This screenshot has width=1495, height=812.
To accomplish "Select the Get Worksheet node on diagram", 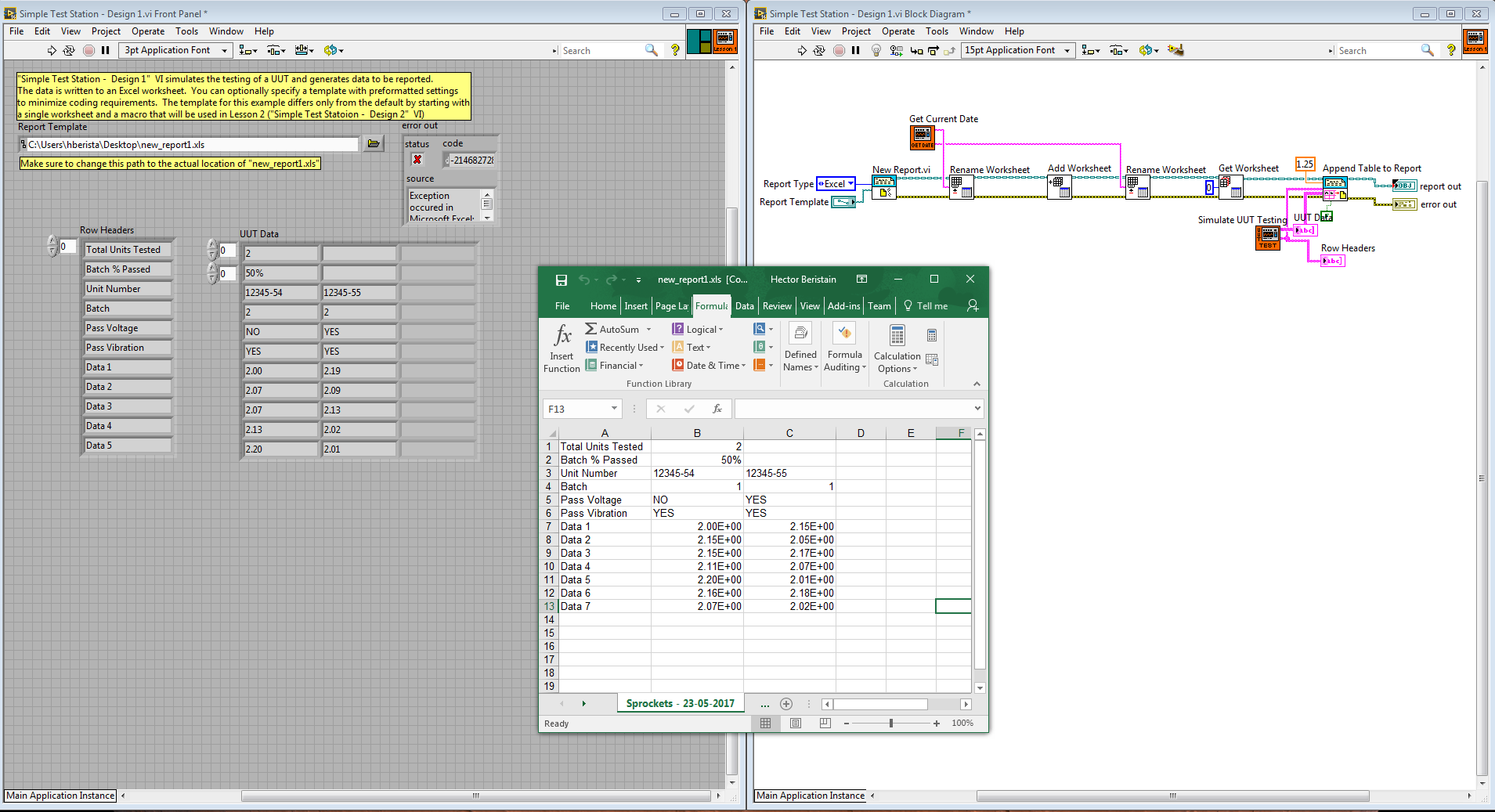I will 1230,187.
